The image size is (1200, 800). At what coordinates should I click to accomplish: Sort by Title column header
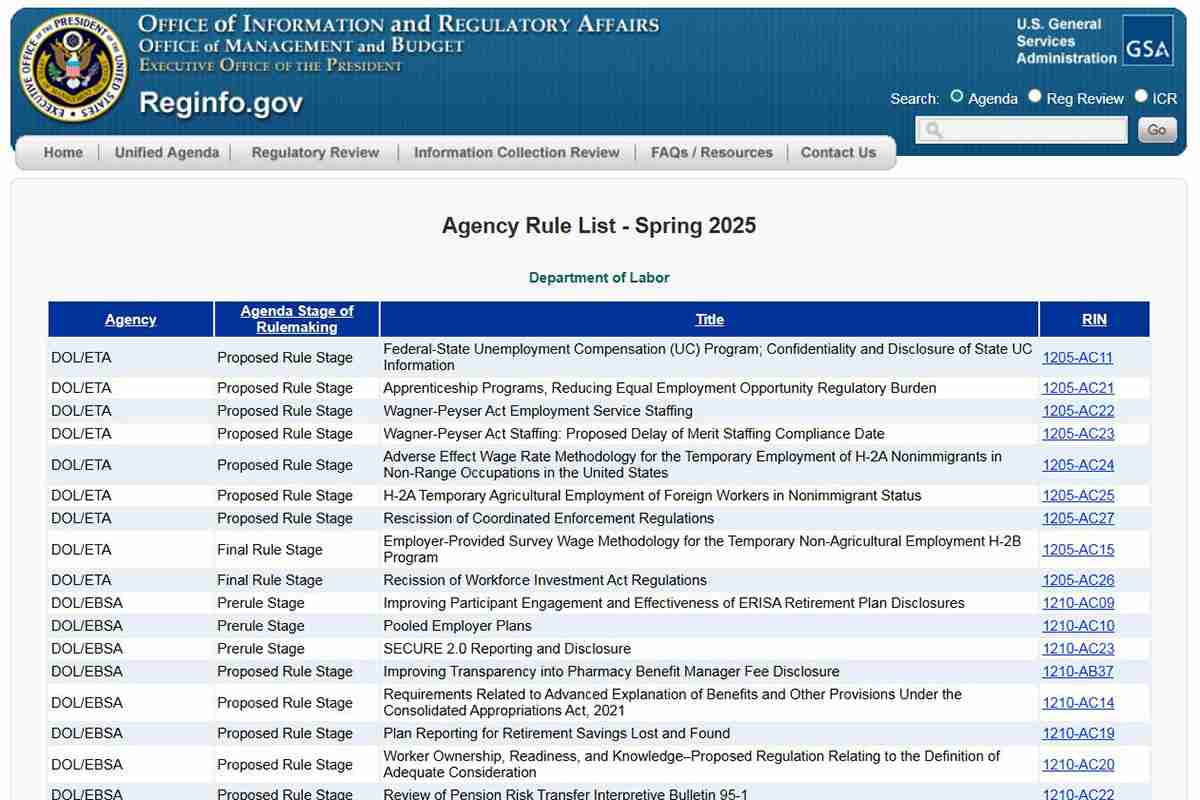click(709, 320)
